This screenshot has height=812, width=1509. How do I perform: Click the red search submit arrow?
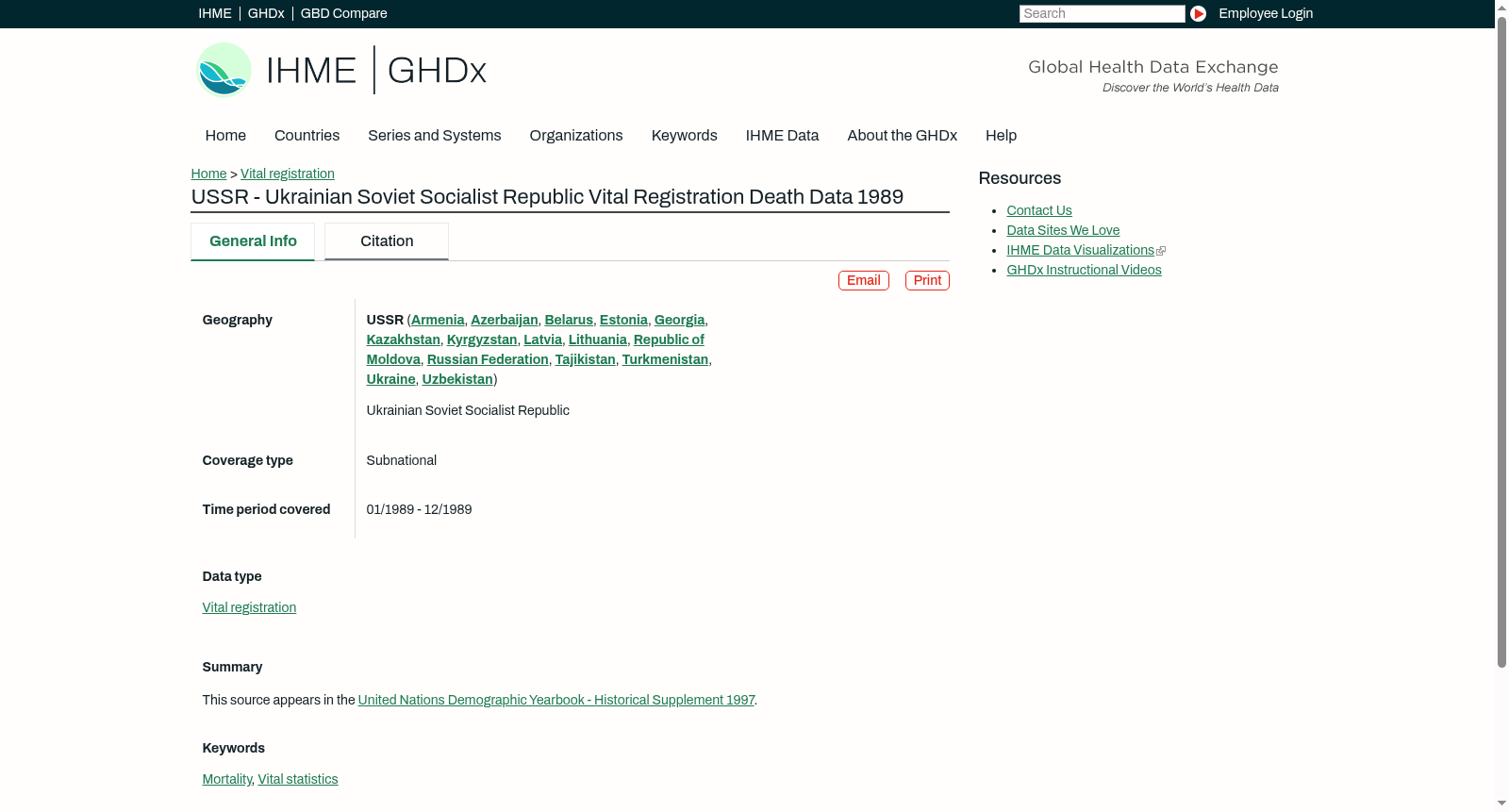(1198, 13)
